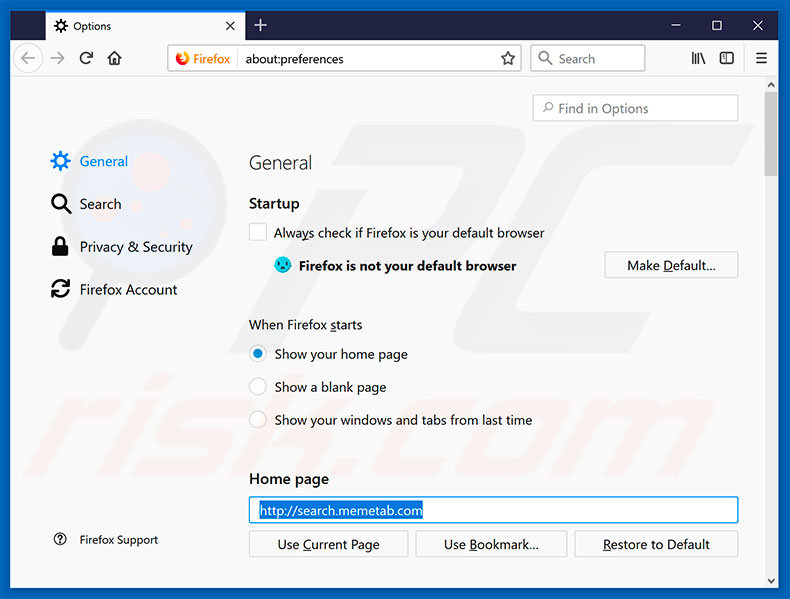Click the question mark icon for Firefox Support
Screen dimensions: 790x599
60,540
